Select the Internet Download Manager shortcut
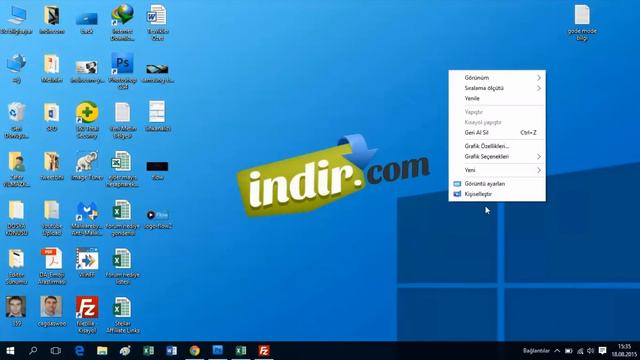The width and height of the screenshot is (640, 360). tap(122, 22)
